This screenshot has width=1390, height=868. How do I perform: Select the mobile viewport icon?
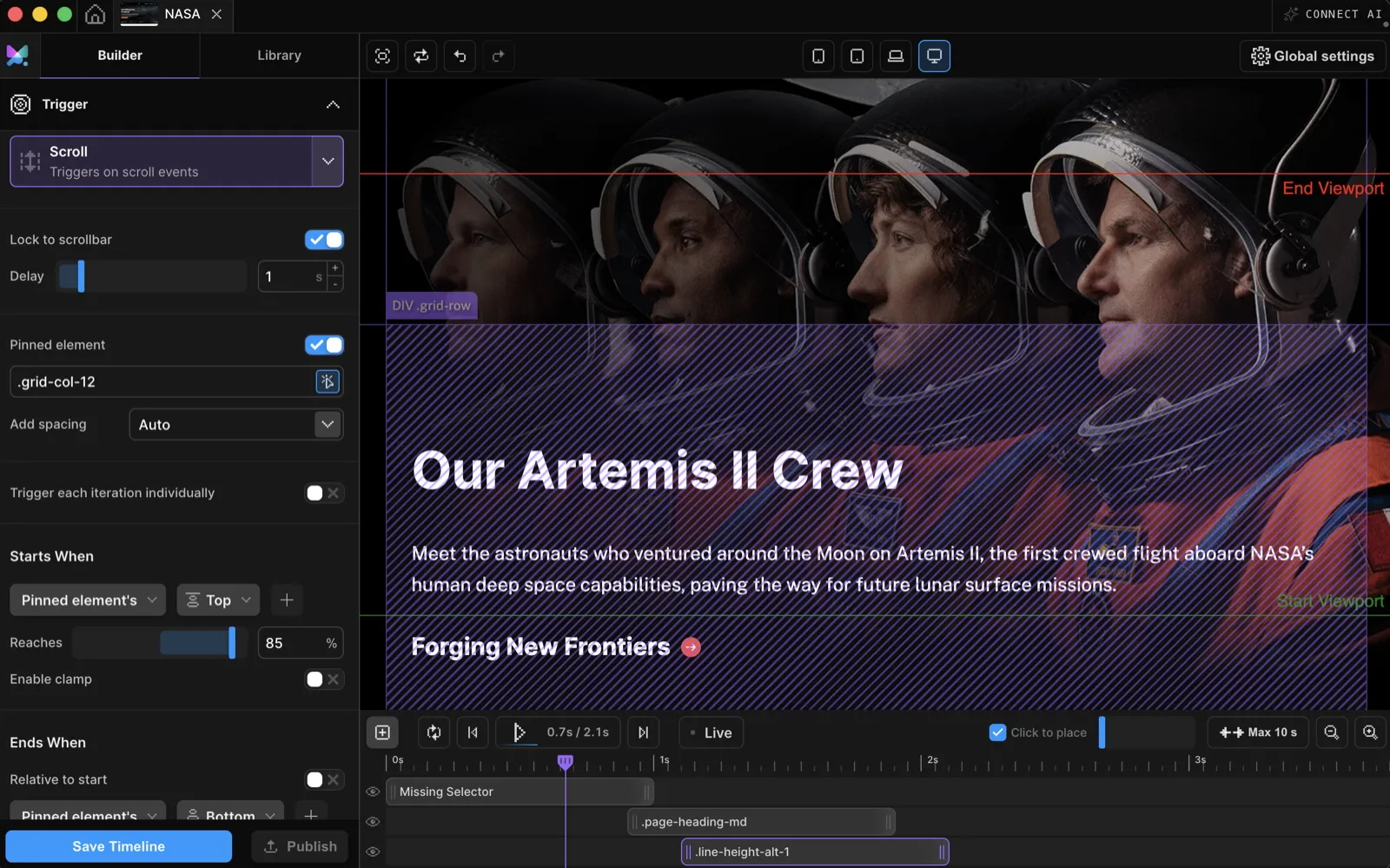click(x=818, y=56)
